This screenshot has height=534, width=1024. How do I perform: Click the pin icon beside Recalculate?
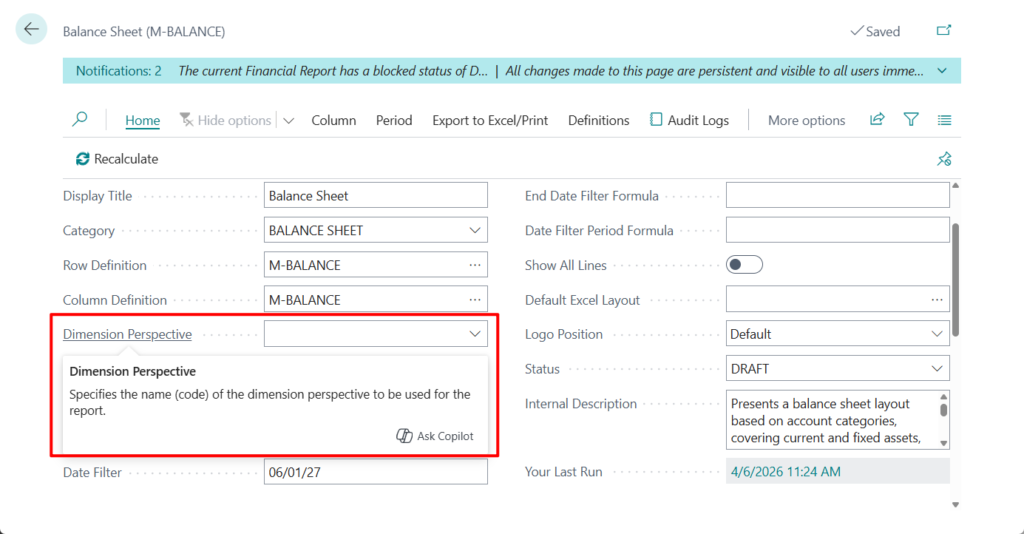943,159
